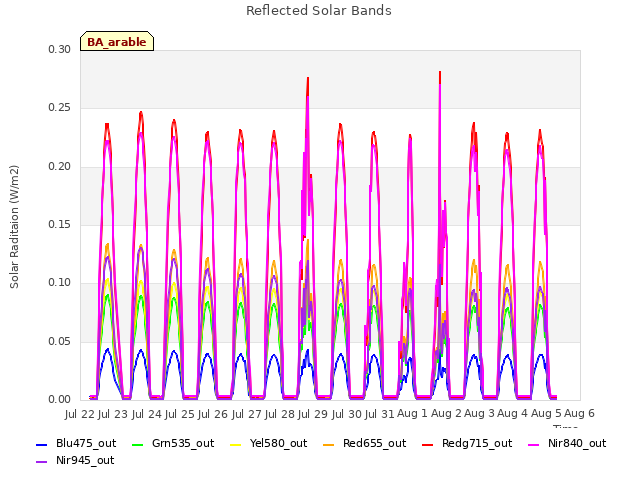Click the Jul 29 x-axis date label
640x480 pixels.
tap(313, 414)
